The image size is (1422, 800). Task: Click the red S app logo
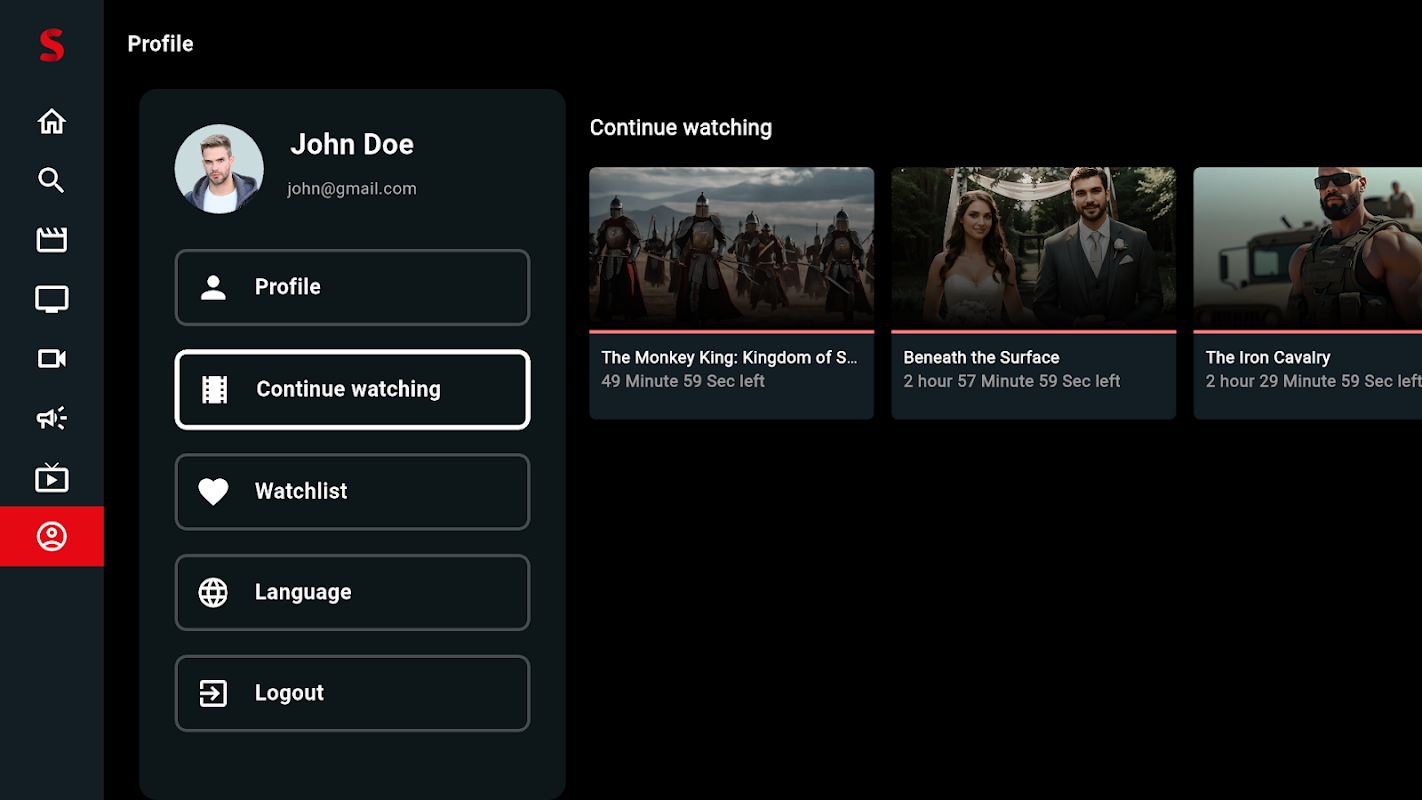coord(52,45)
